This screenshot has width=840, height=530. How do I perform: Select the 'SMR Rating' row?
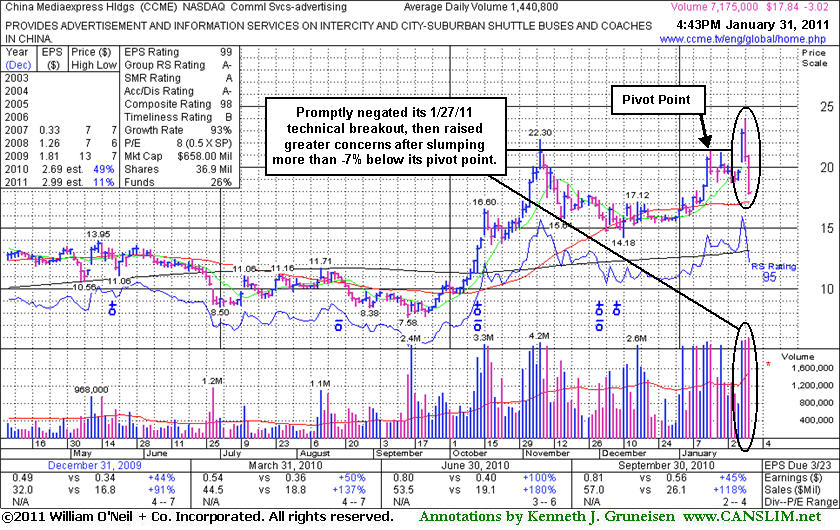(x=178, y=78)
